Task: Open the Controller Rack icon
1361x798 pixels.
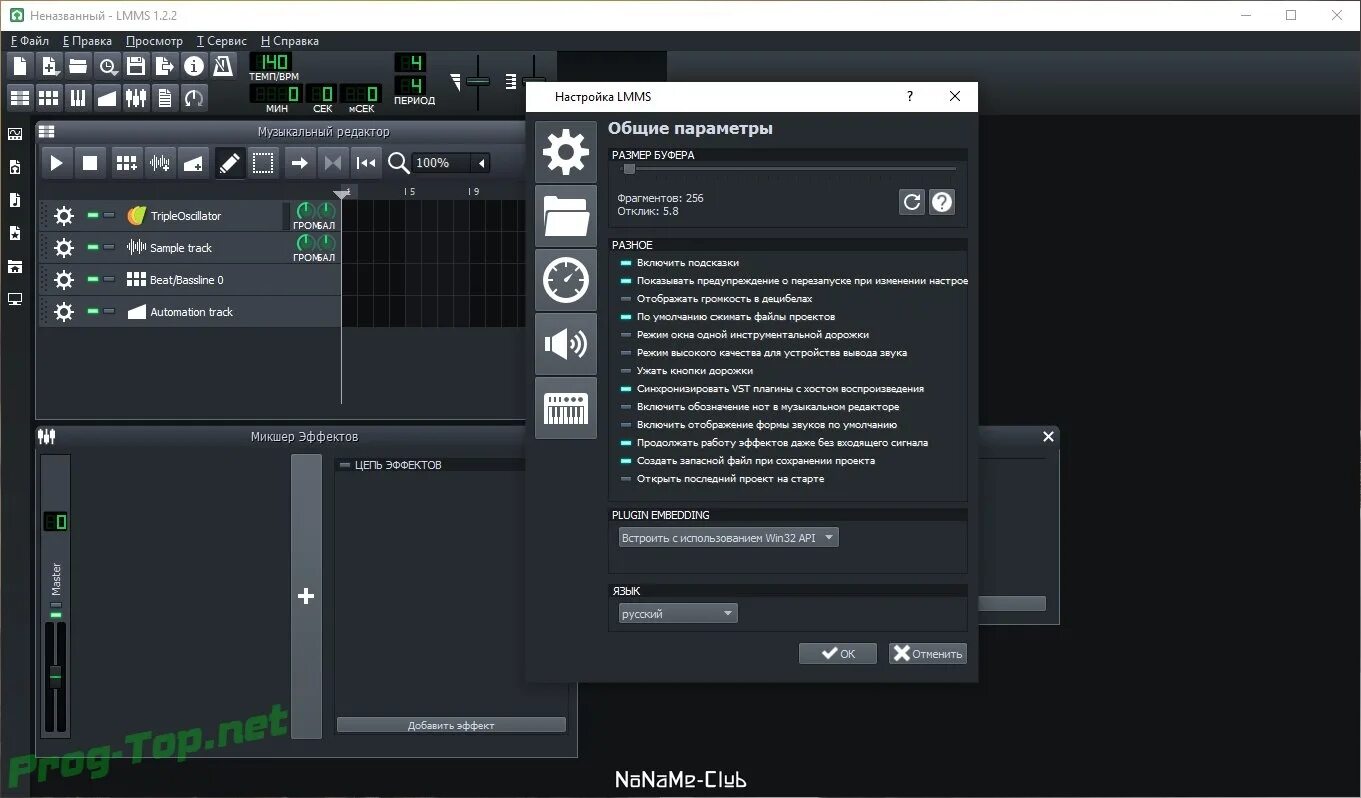Action: [x=194, y=97]
